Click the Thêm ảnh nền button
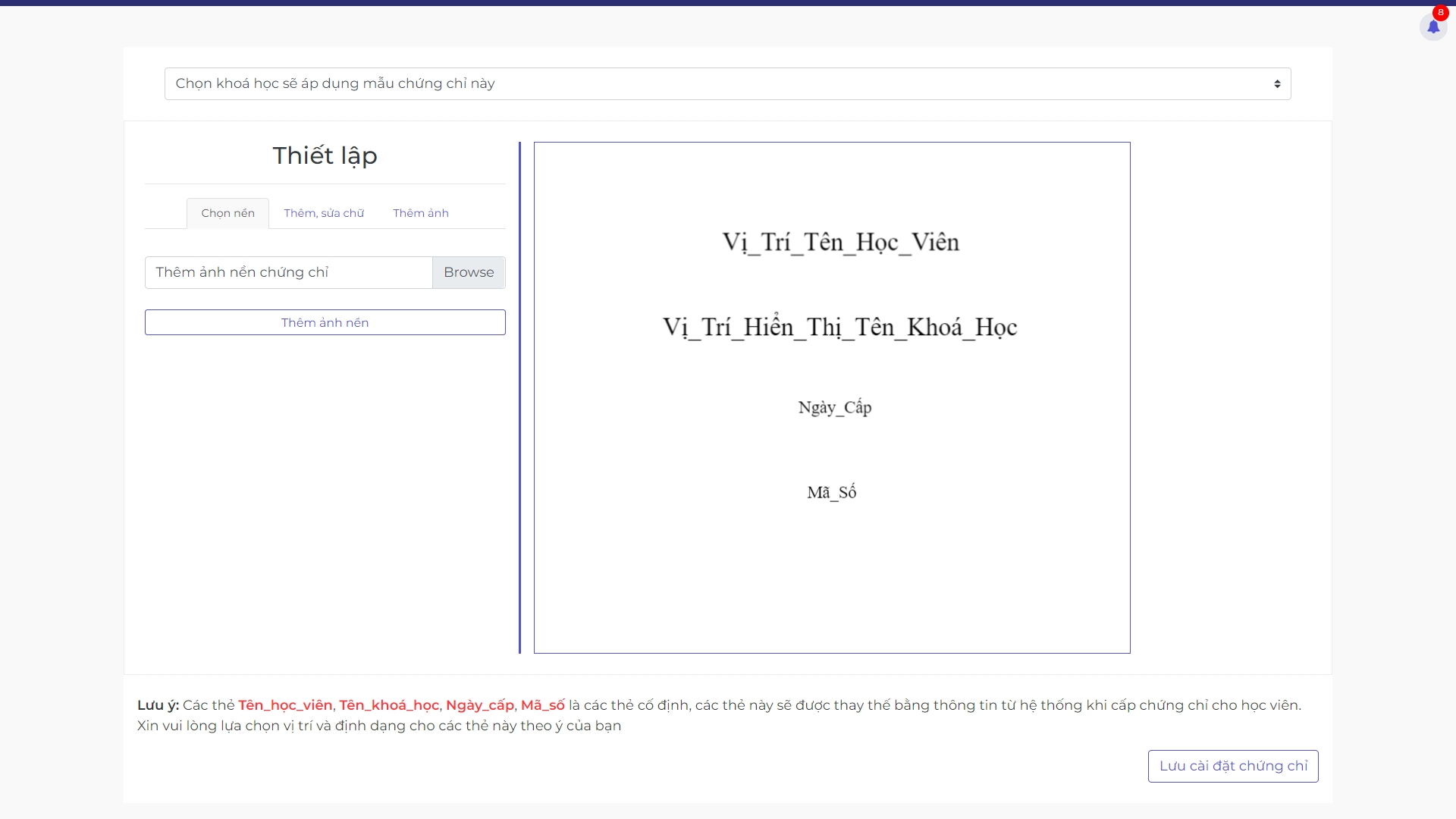Image resolution: width=1456 pixels, height=819 pixels. pos(325,322)
